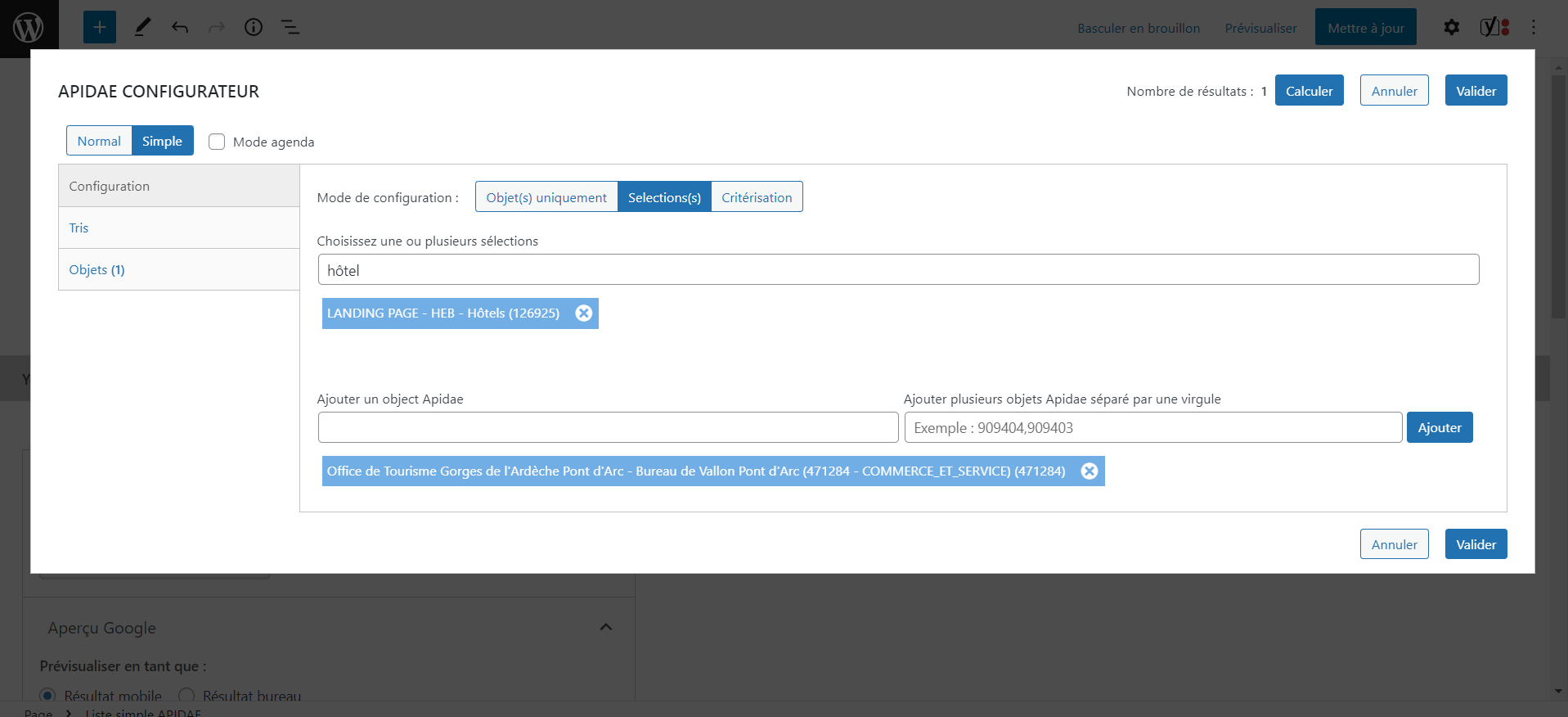Click the Prévisualiser link

pos(1260,28)
